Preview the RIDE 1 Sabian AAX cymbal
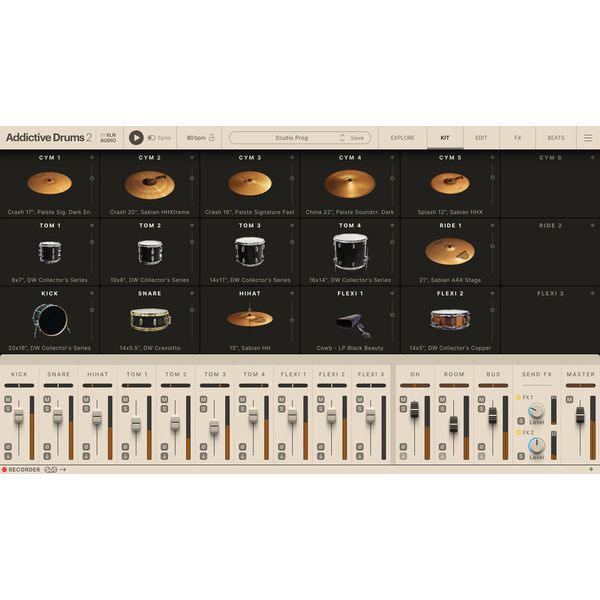 click(450, 251)
